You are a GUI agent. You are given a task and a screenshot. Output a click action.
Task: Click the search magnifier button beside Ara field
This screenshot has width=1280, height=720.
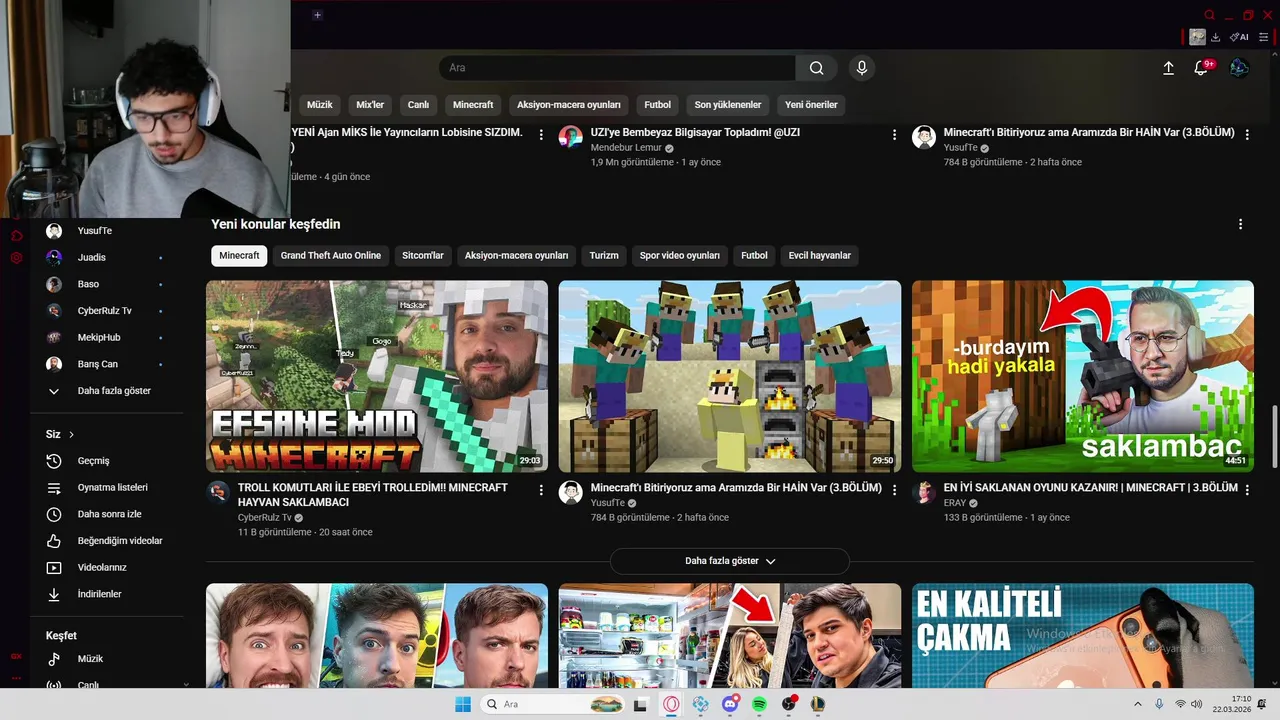816,68
